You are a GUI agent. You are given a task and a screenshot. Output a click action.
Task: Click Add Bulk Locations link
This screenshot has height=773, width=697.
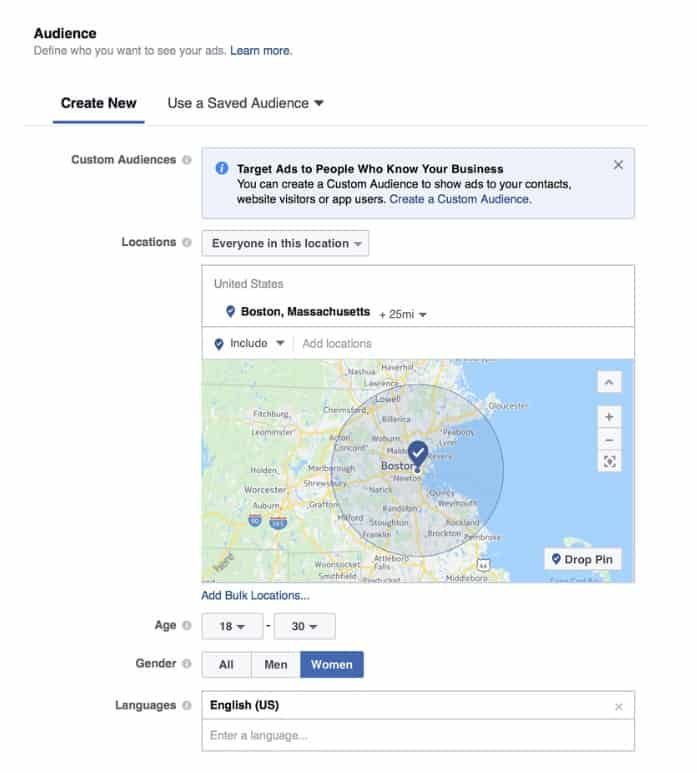[255, 596]
